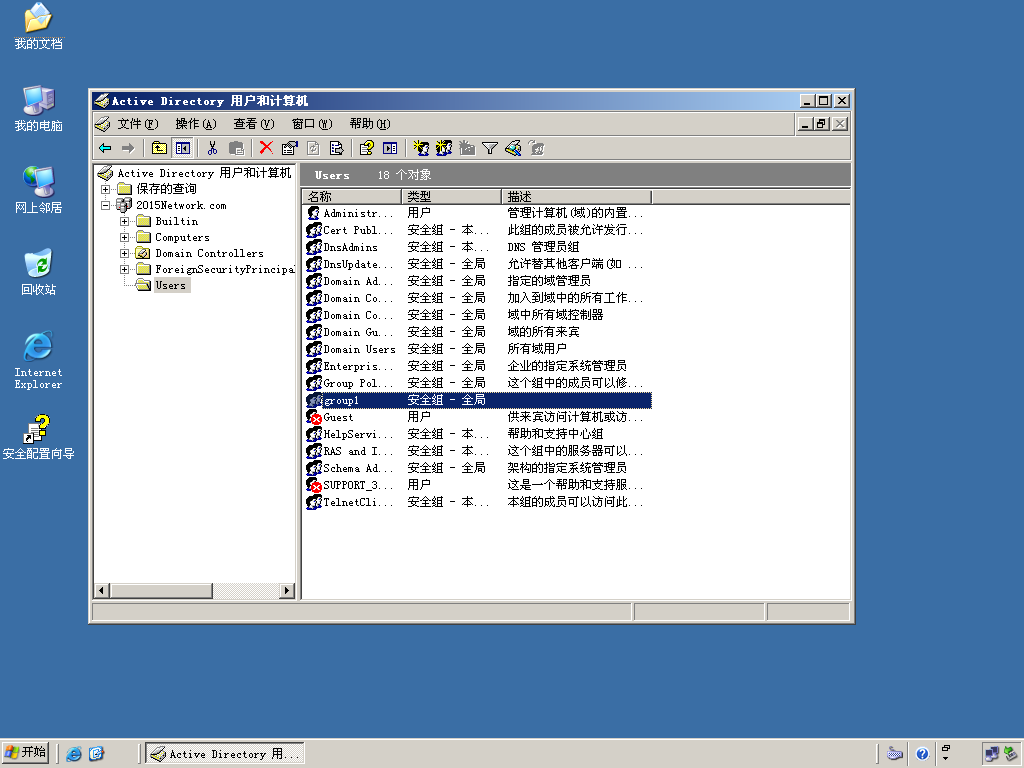1024x768 pixels.
Task: Open the 窗口(W) menu
Action: tap(312, 123)
